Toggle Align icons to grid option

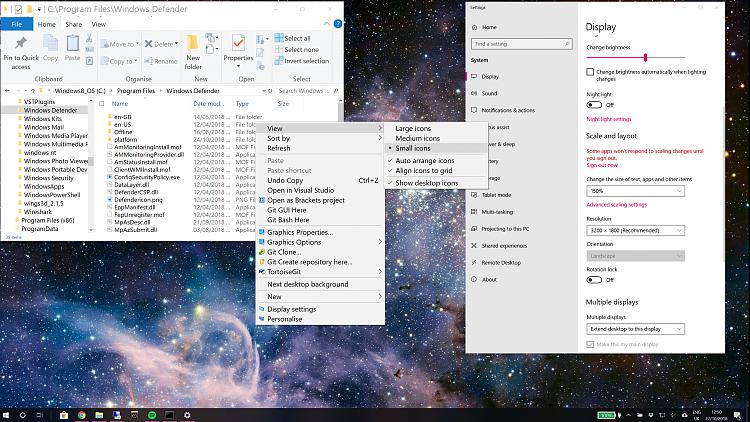424,171
